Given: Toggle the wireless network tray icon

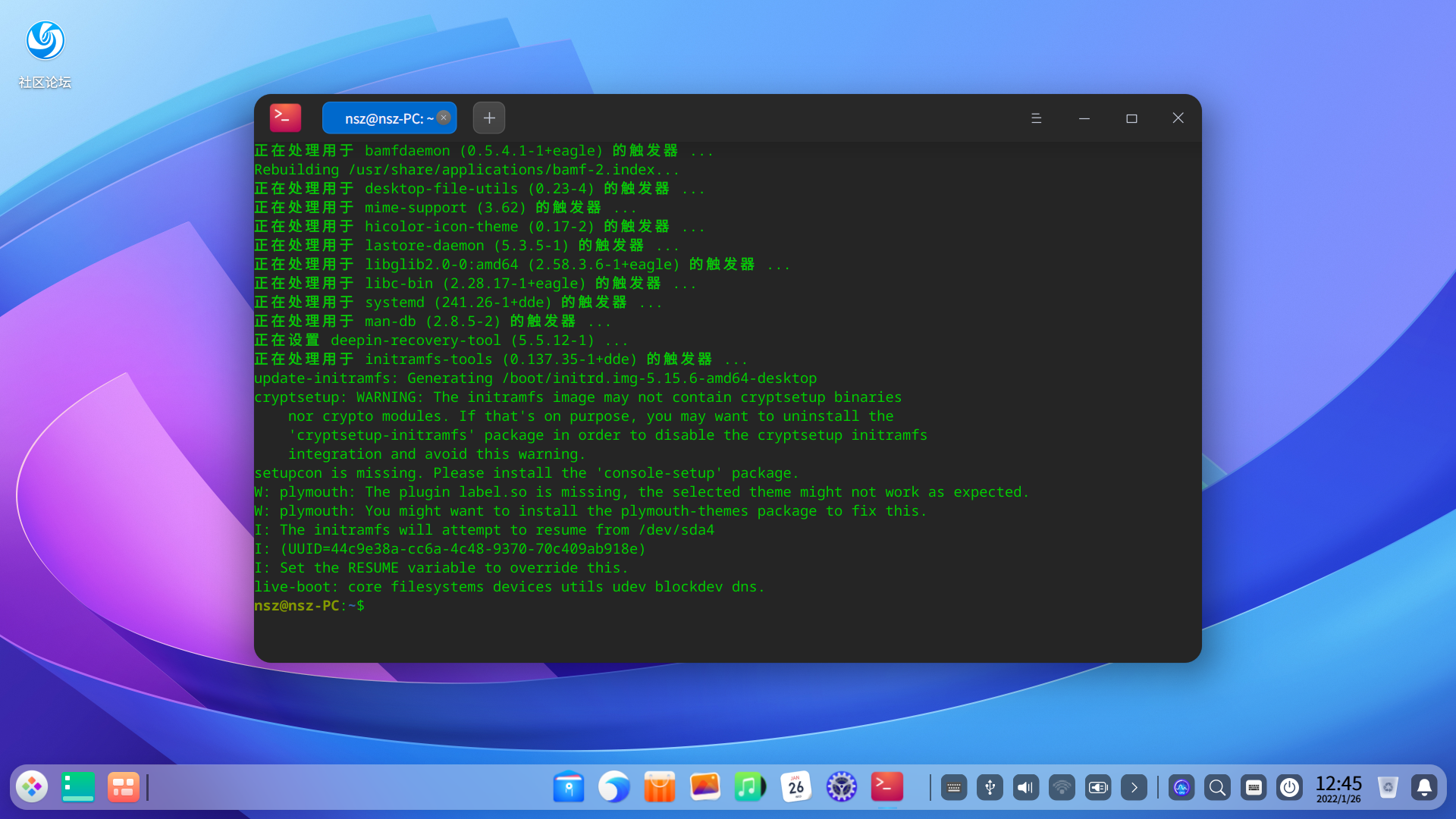Looking at the screenshot, I should click(x=1062, y=787).
